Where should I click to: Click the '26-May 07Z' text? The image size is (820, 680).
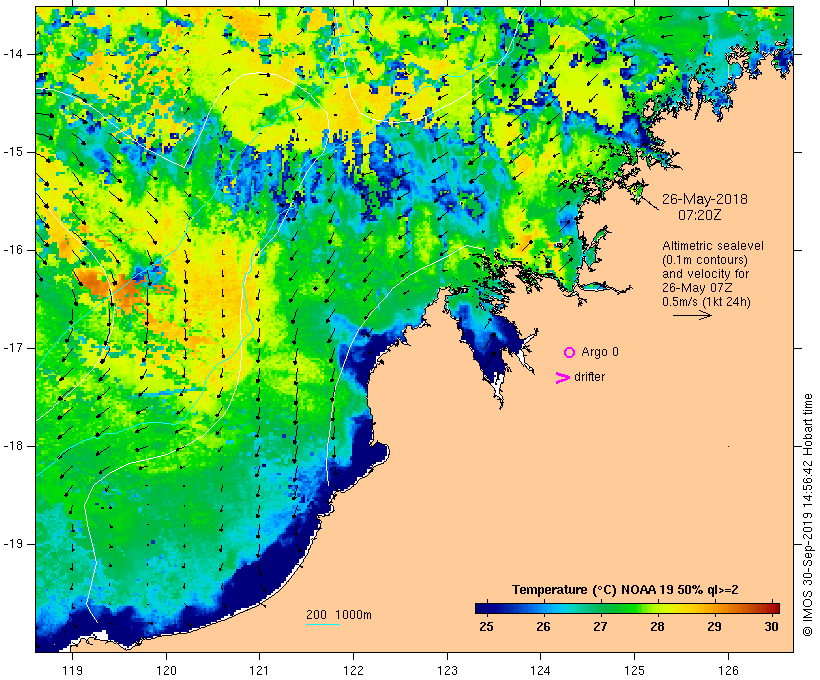pyautogui.click(x=697, y=288)
